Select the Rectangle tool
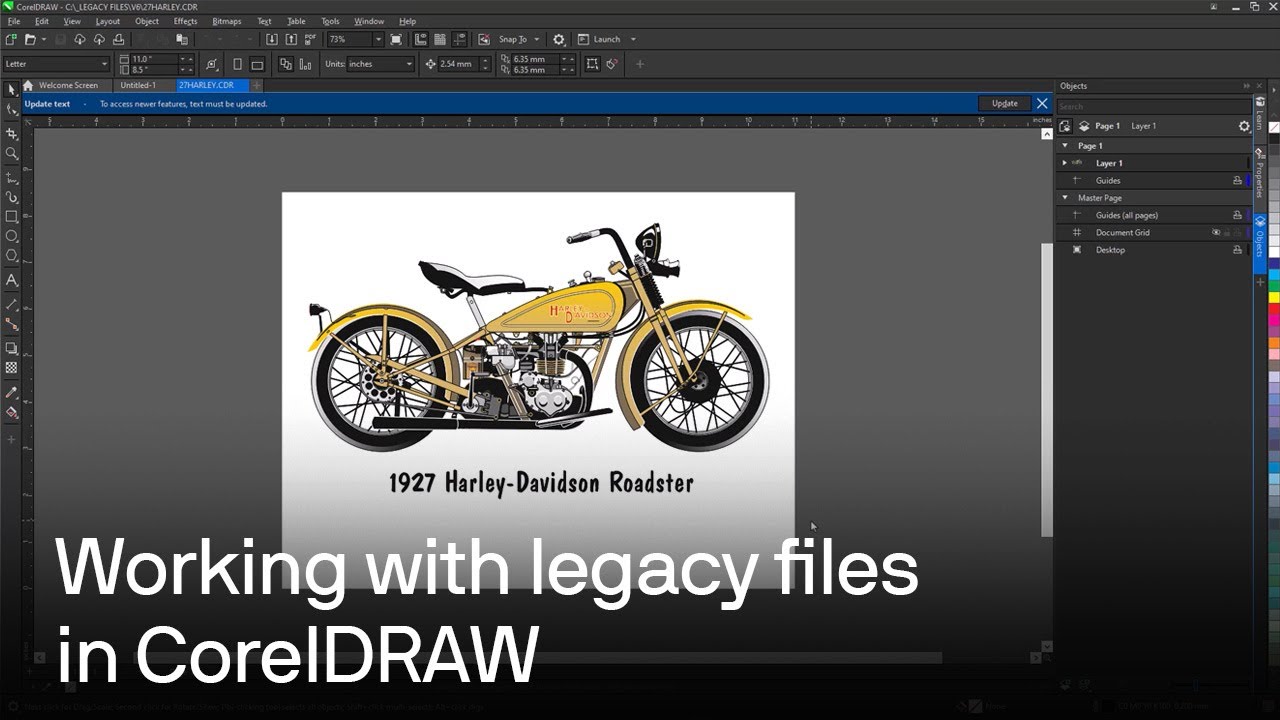The image size is (1280, 720). pos(11,216)
